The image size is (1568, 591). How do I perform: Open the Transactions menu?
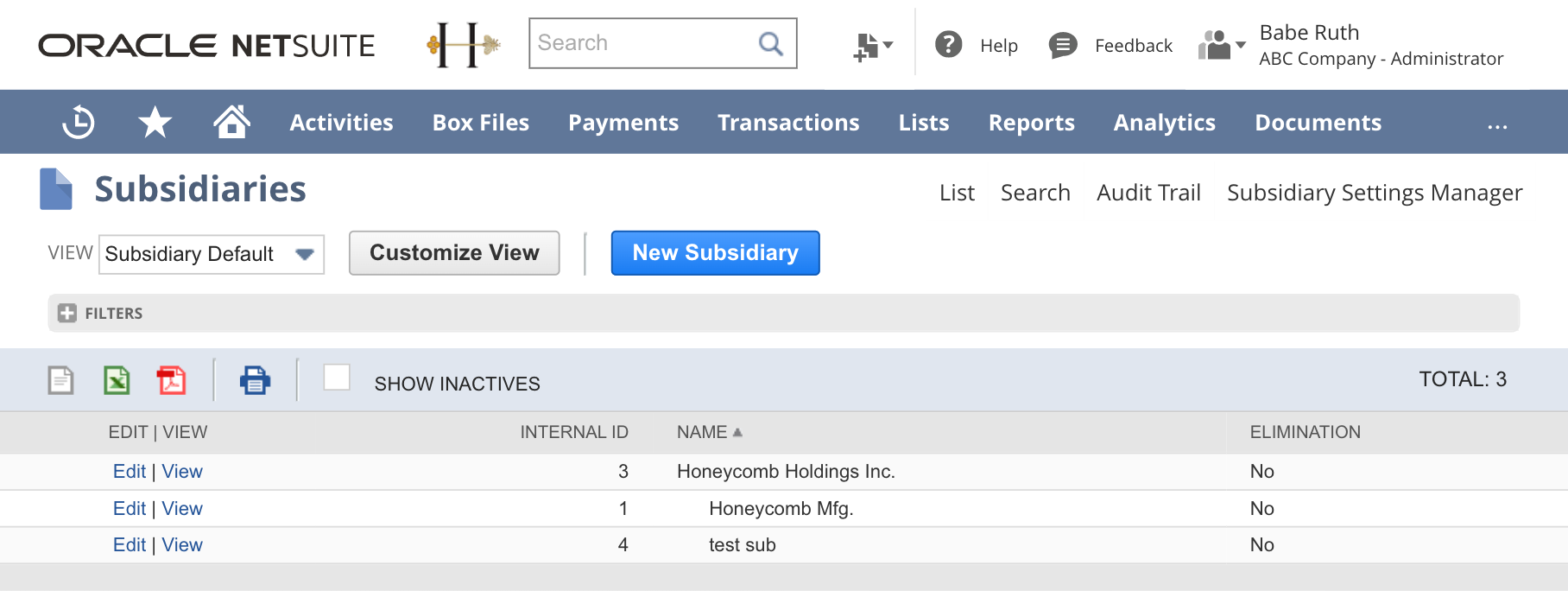(x=788, y=123)
